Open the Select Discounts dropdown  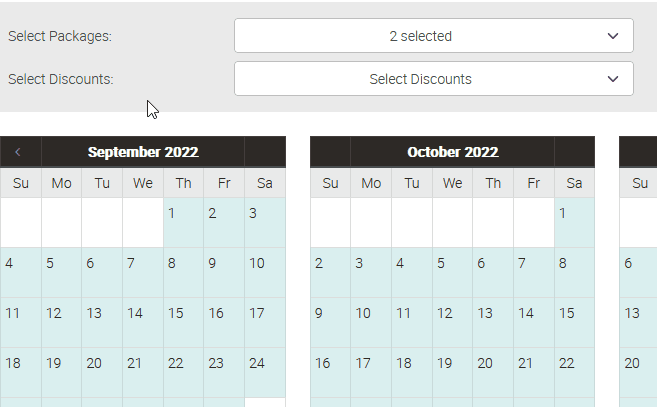coord(433,79)
